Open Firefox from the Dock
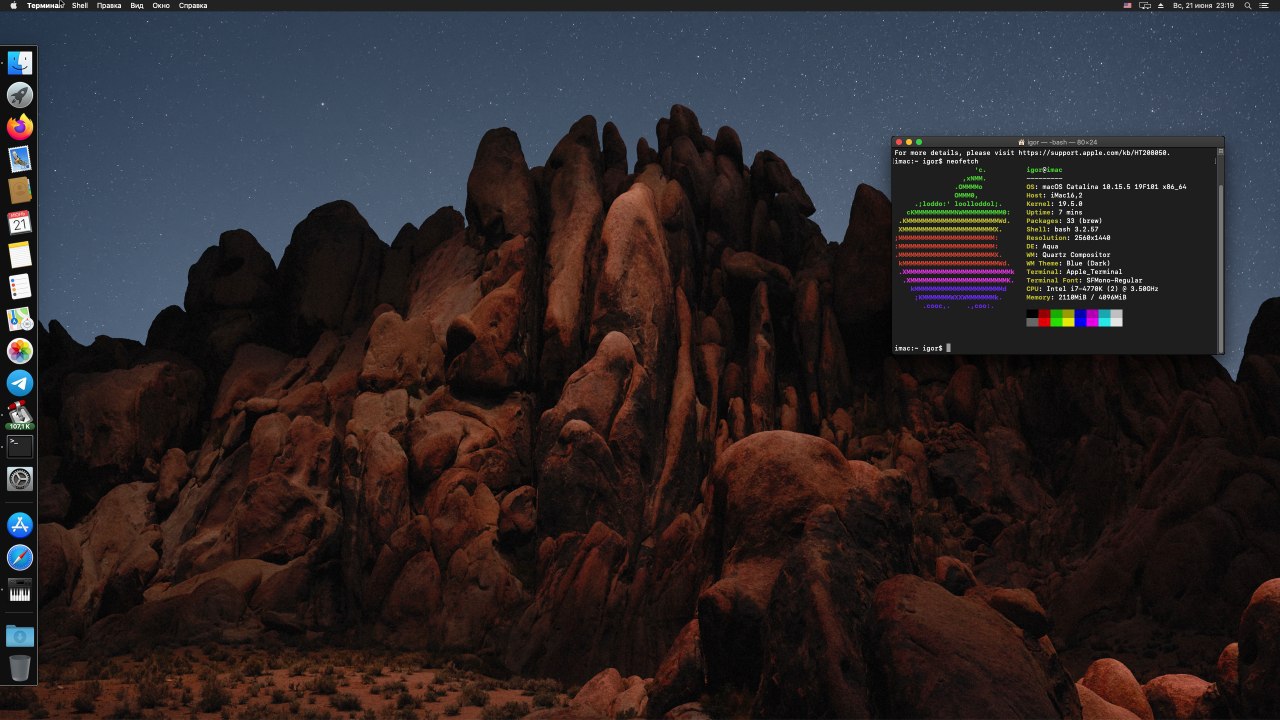Image resolution: width=1280 pixels, height=720 pixels. (x=20, y=127)
